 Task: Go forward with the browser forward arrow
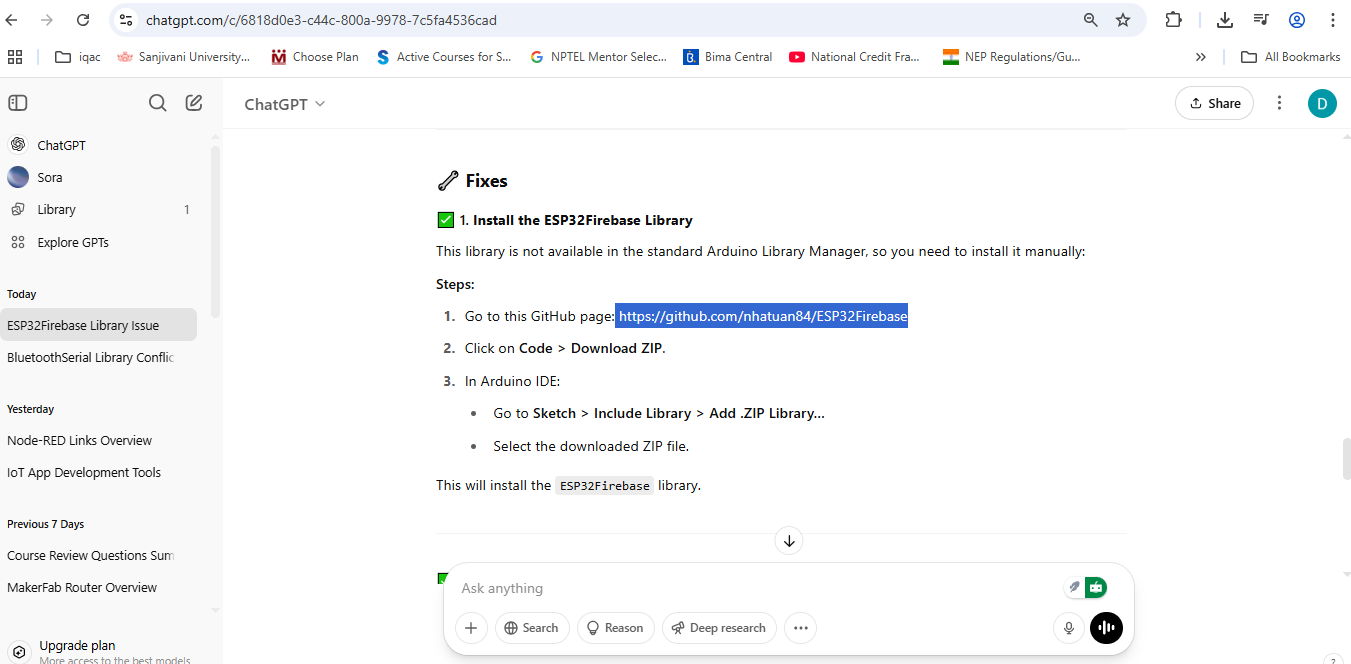tap(47, 20)
